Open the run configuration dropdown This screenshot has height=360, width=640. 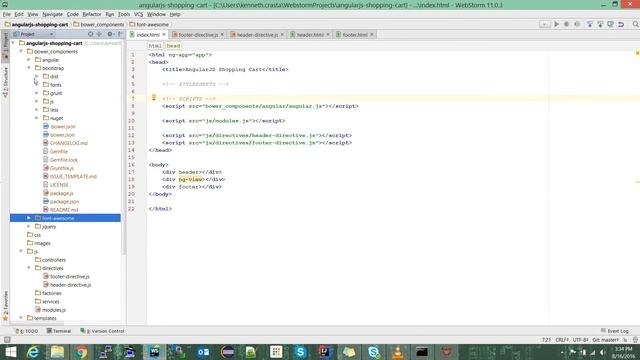coord(544,24)
